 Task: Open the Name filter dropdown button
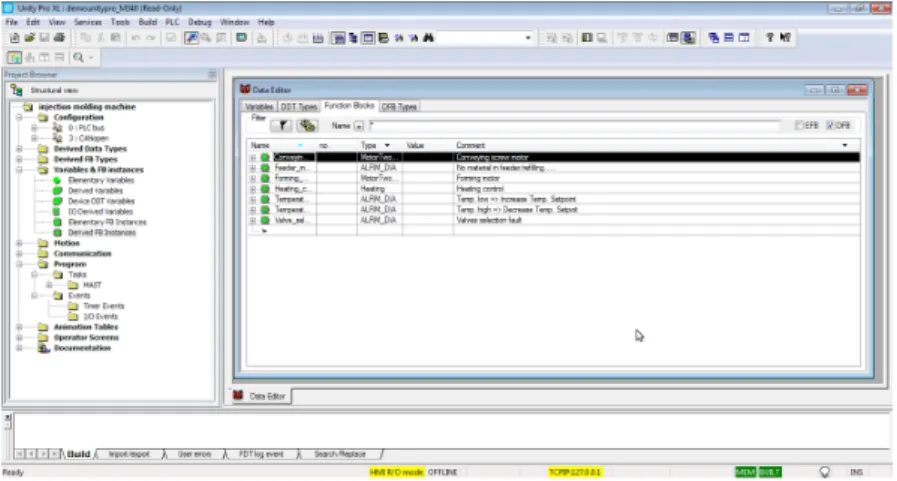(359, 126)
